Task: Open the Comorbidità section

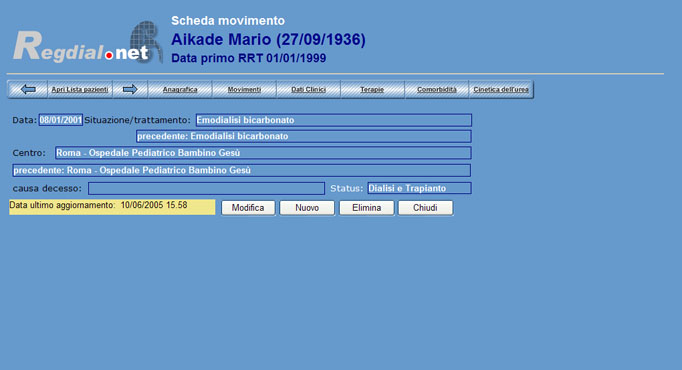Action: point(437,89)
